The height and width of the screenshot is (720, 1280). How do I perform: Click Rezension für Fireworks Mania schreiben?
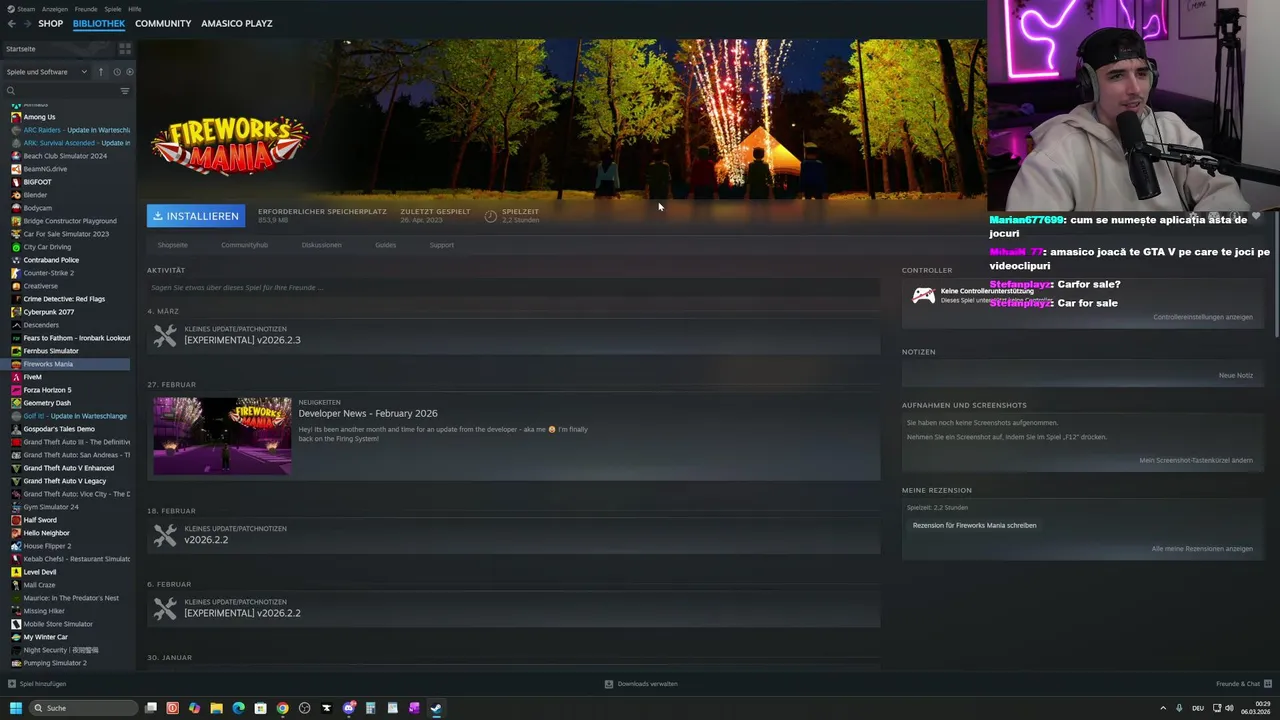(975, 525)
